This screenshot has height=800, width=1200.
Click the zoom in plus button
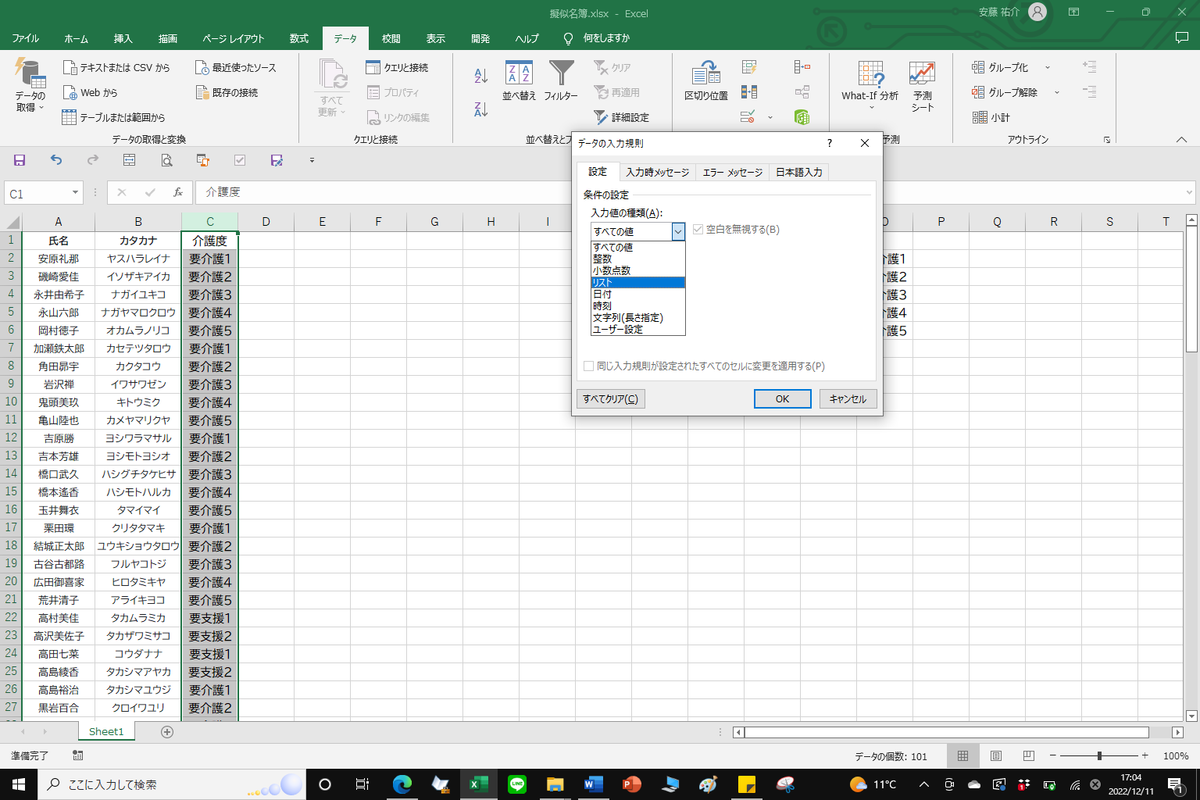point(1147,757)
